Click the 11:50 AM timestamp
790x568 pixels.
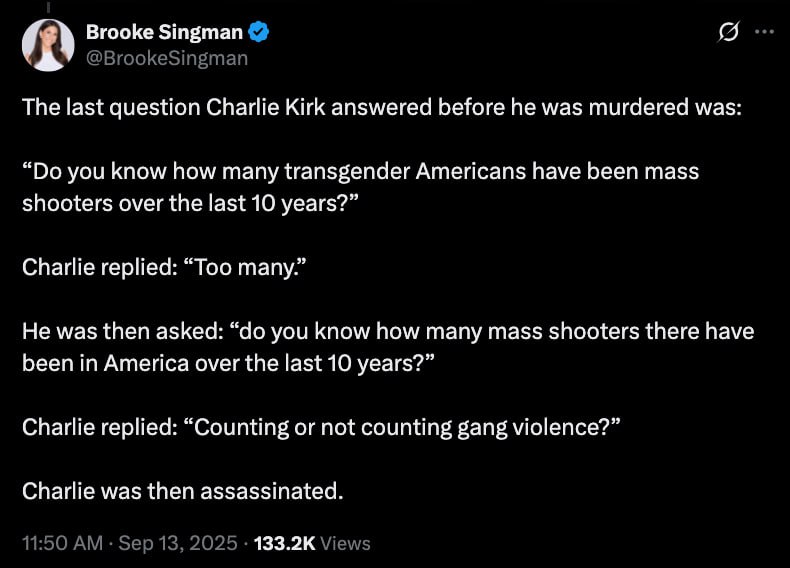[62, 543]
